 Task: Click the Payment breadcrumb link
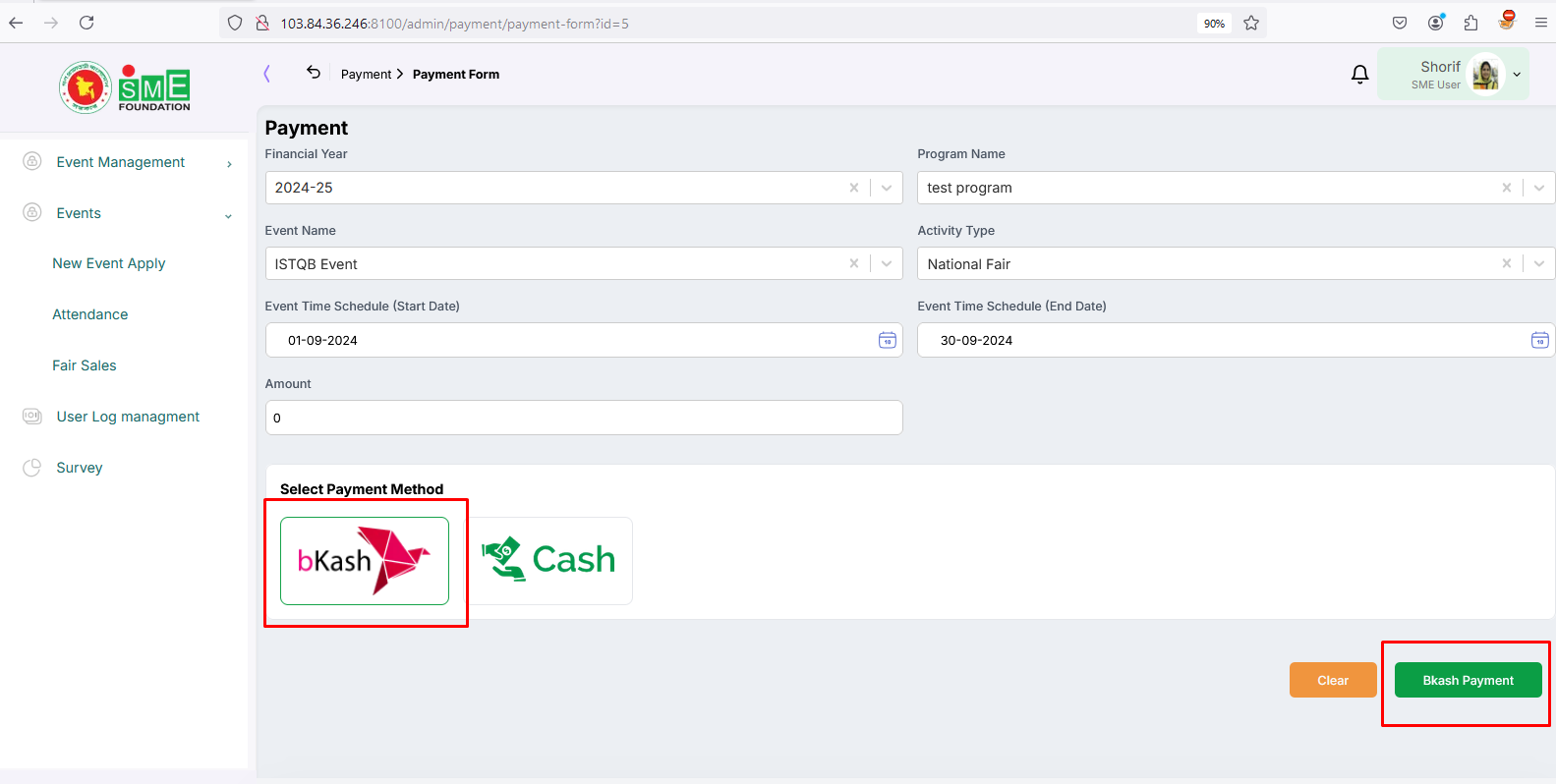click(367, 74)
